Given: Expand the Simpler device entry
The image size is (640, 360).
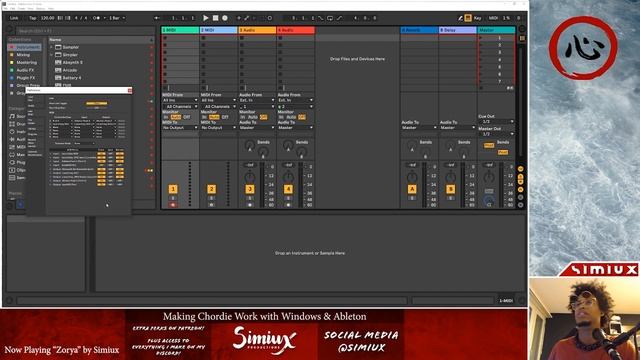Looking at the screenshot, I should point(51,55).
